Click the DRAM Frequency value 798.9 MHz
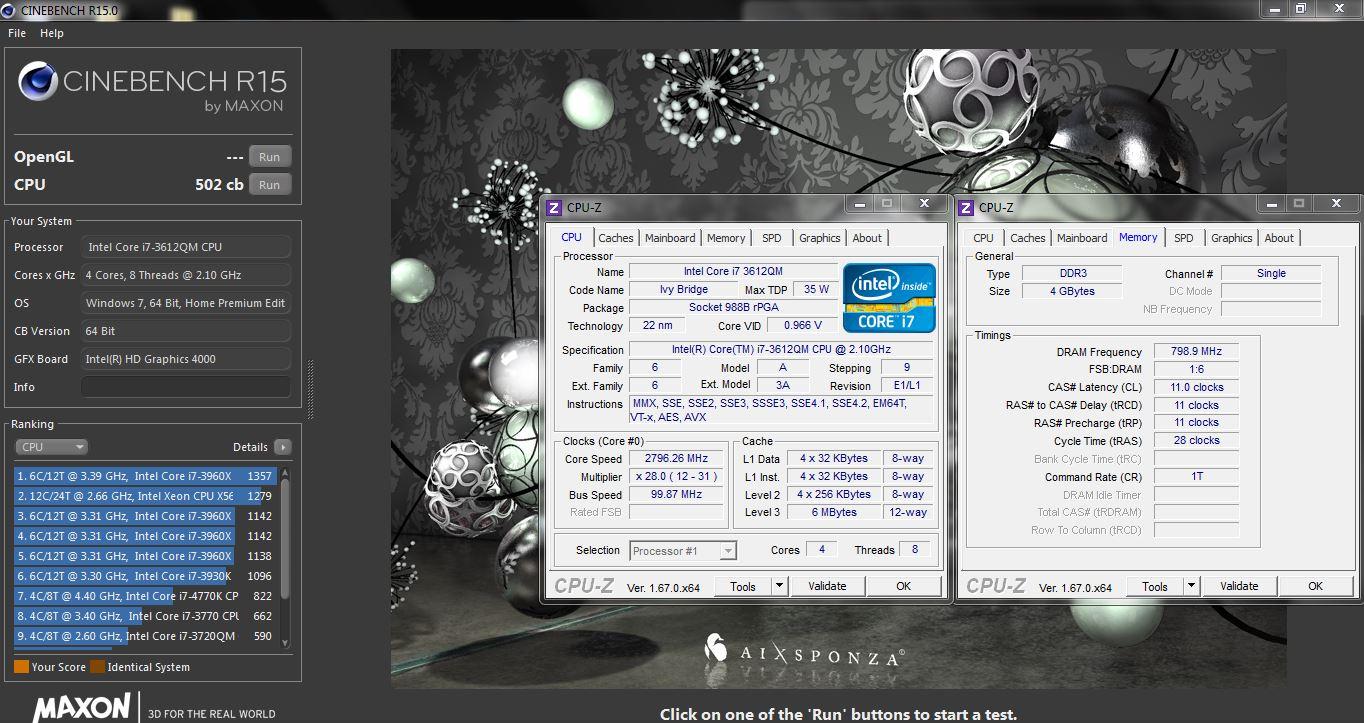The height and width of the screenshot is (723, 1364). click(1196, 352)
